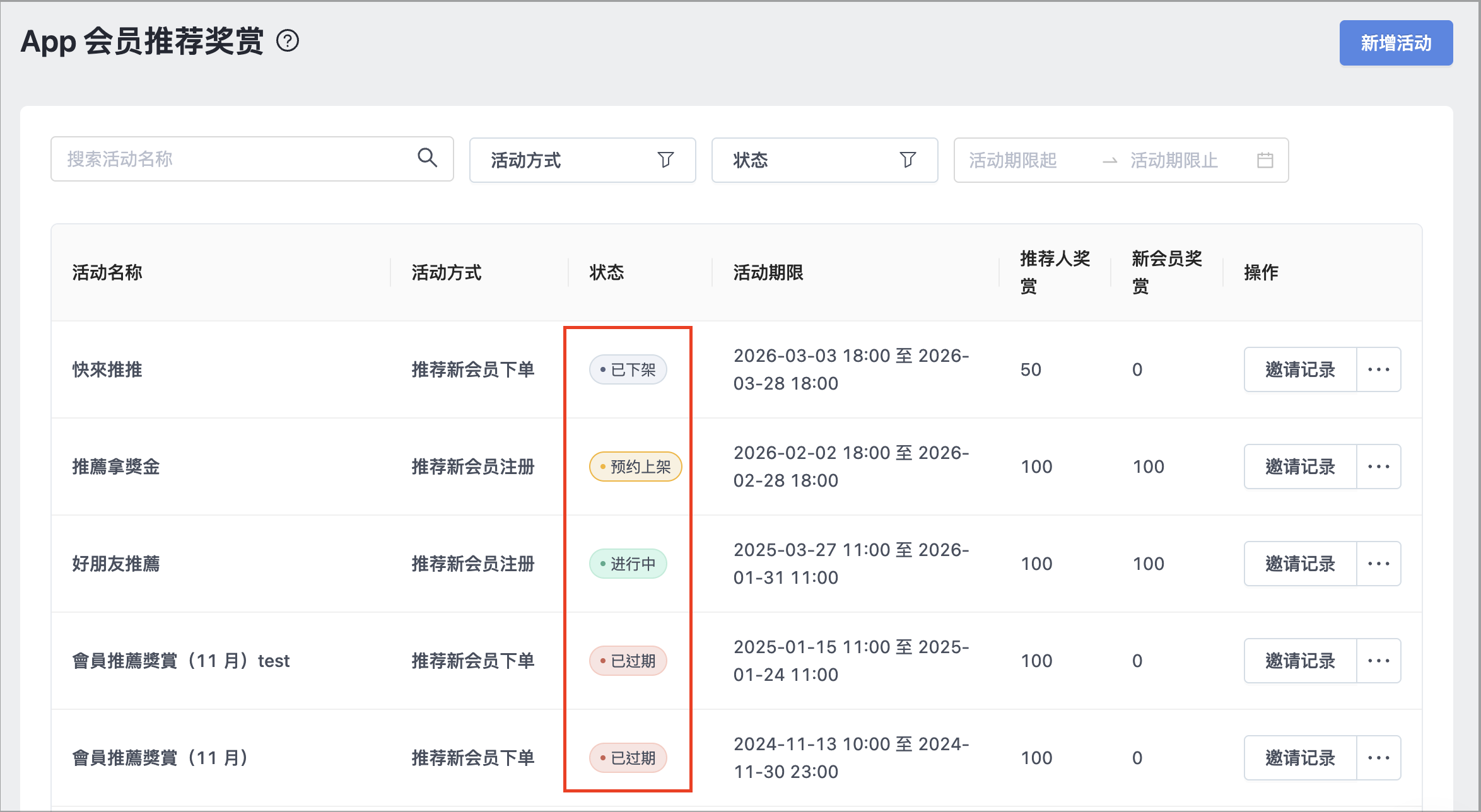
Task: Click 推荐新会员注册 in 推薦拿獎金 row
Action: (x=473, y=467)
